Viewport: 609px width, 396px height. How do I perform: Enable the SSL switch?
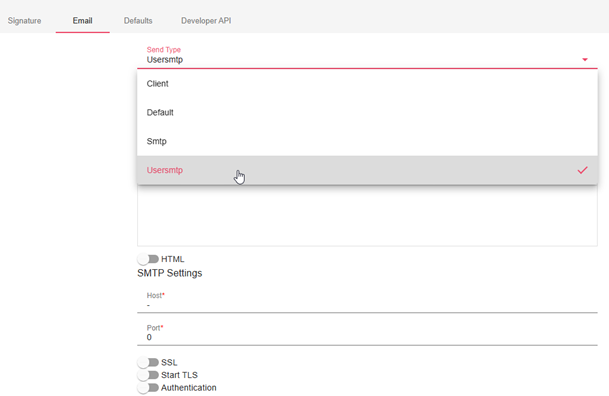[148, 362]
